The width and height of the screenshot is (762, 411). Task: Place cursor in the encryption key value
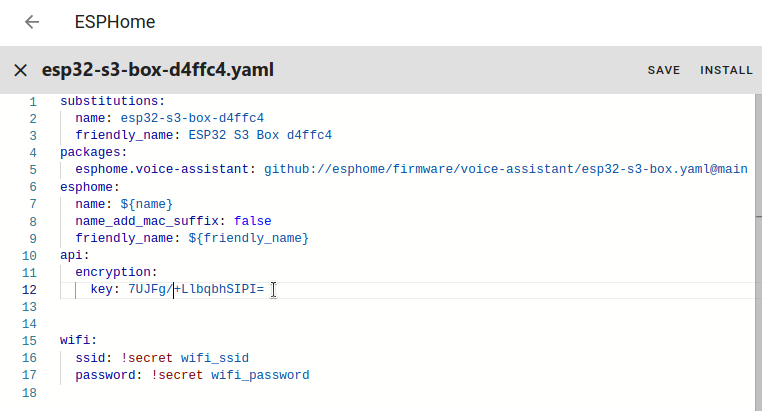[x=195, y=290]
